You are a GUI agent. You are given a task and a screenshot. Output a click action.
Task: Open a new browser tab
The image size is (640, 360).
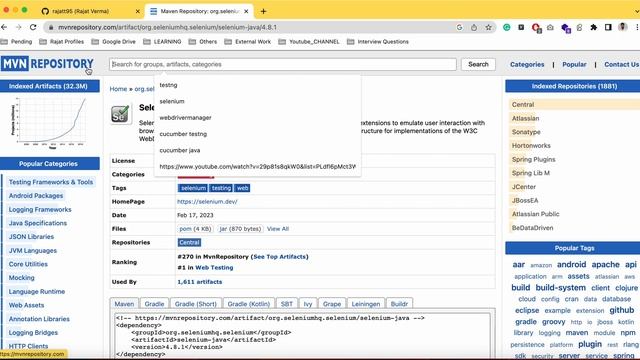(x=263, y=11)
